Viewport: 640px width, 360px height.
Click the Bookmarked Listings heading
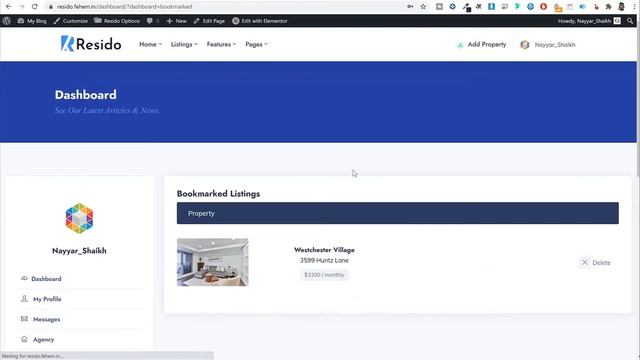tap(218, 193)
